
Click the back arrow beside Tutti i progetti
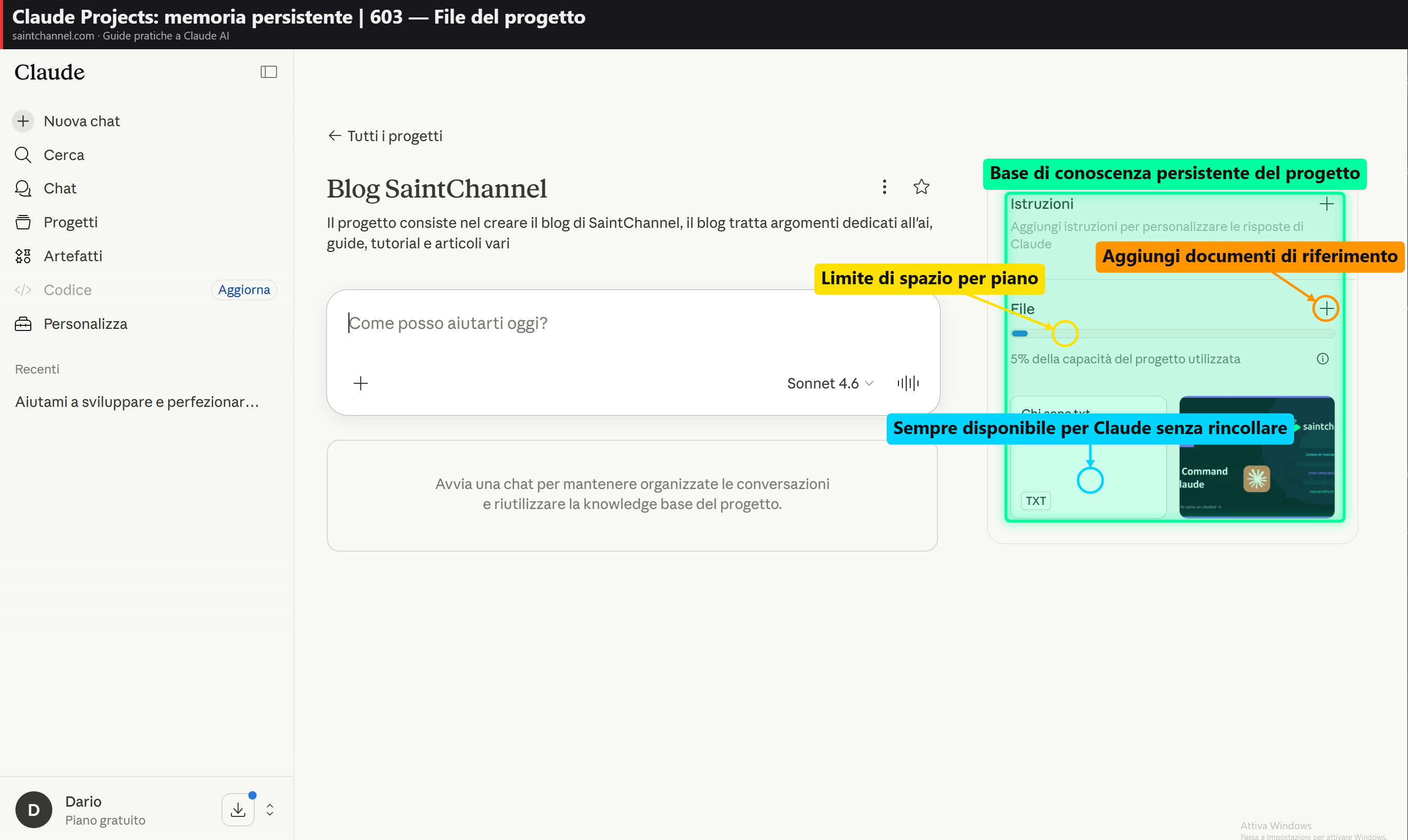click(x=335, y=136)
